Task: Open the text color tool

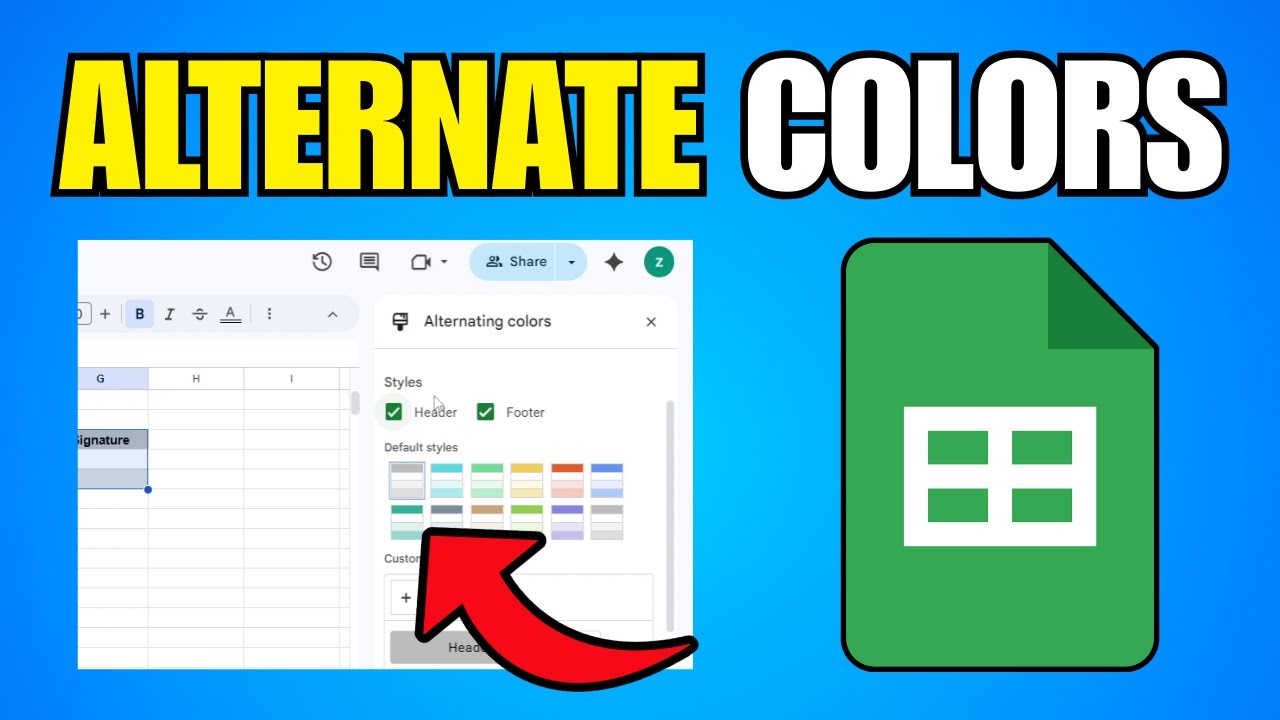Action: coord(230,314)
